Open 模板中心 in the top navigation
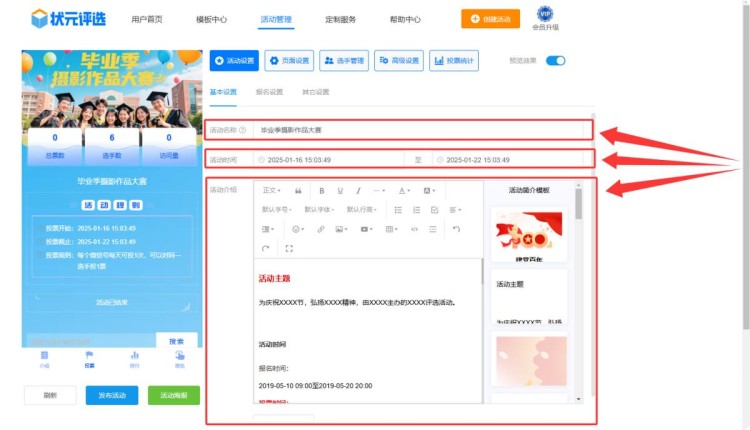 pyautogui.click(x=211, y=19)
